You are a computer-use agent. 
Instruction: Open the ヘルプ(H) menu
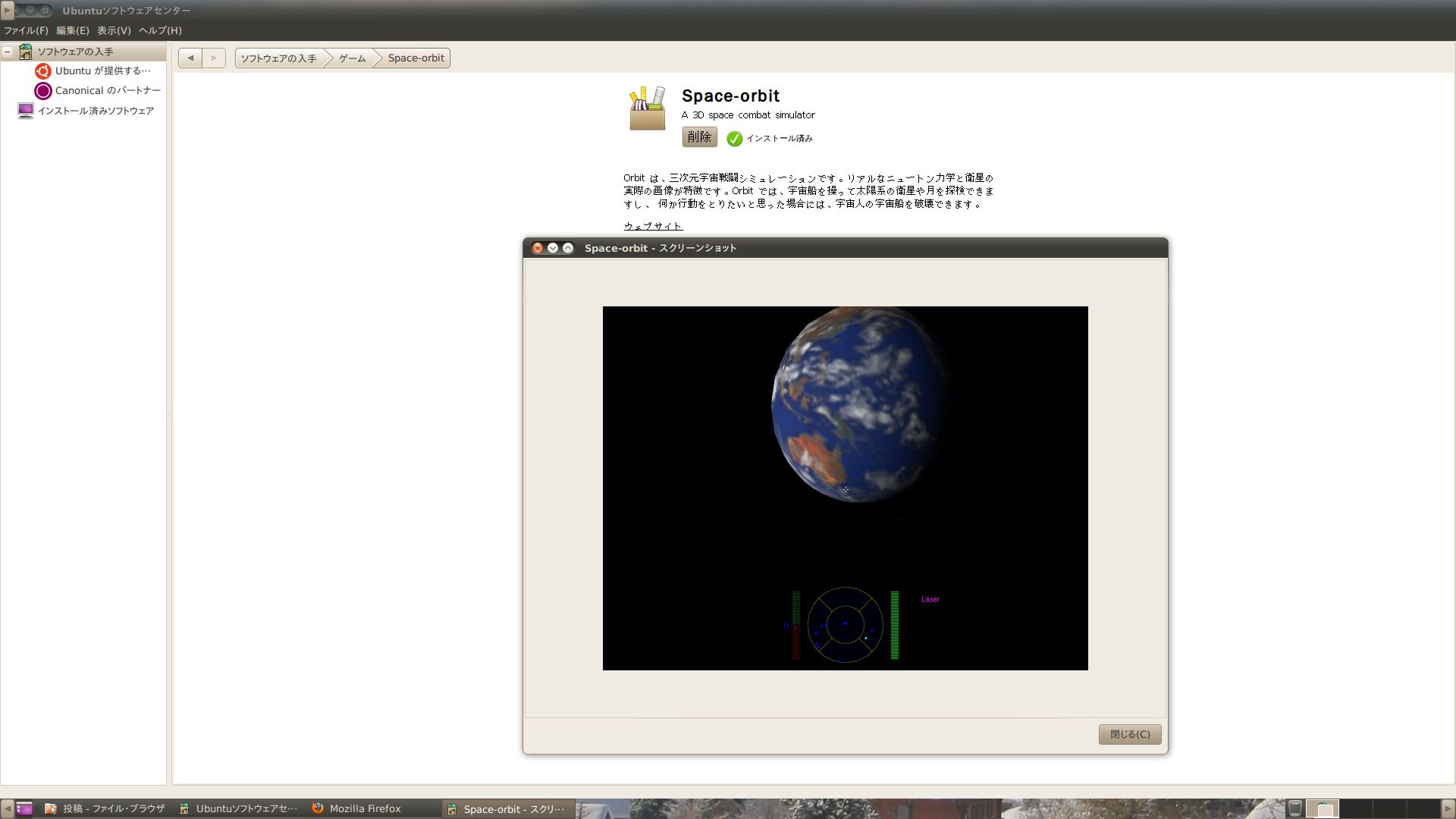click(160, 30)
